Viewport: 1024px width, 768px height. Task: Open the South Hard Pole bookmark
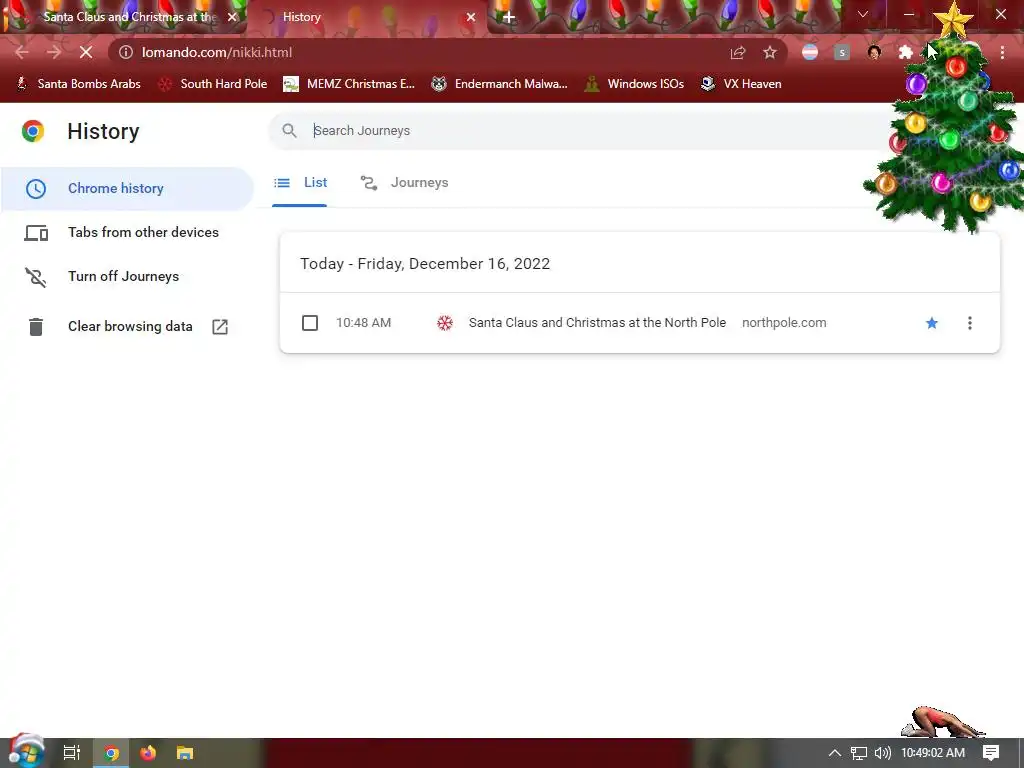tap(213, 84)
